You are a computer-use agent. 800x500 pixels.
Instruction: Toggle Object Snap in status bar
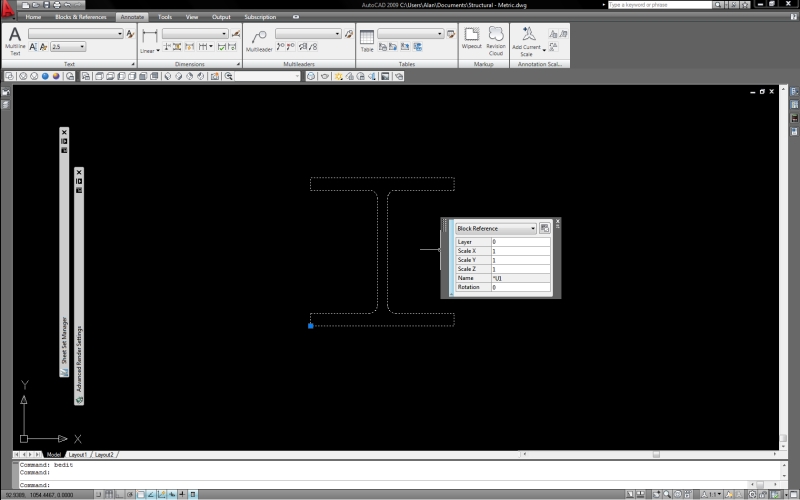click(x=140, y=494)
